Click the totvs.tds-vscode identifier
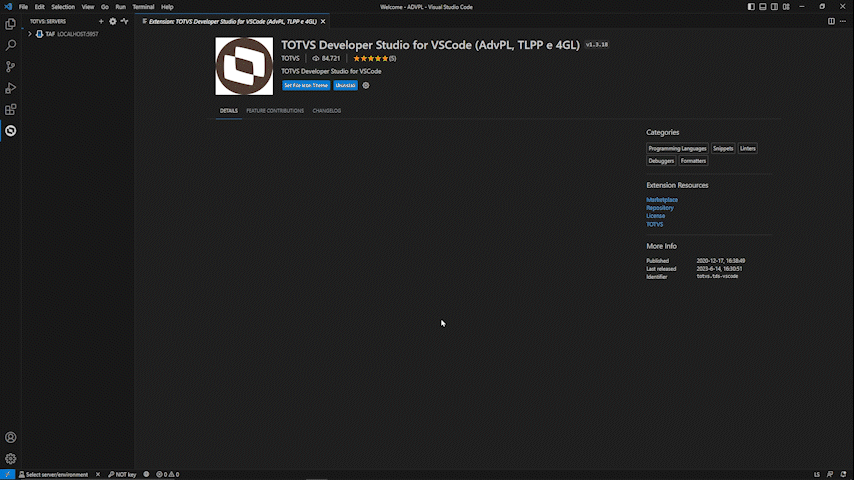 coord(717,276)
